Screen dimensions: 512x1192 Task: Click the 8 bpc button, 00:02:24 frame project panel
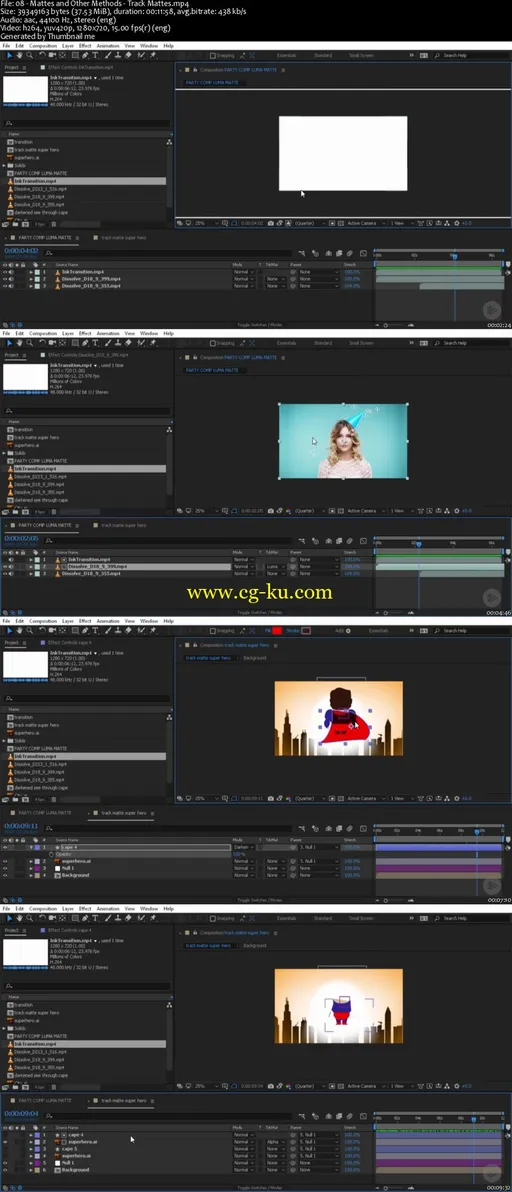(39, 224)
